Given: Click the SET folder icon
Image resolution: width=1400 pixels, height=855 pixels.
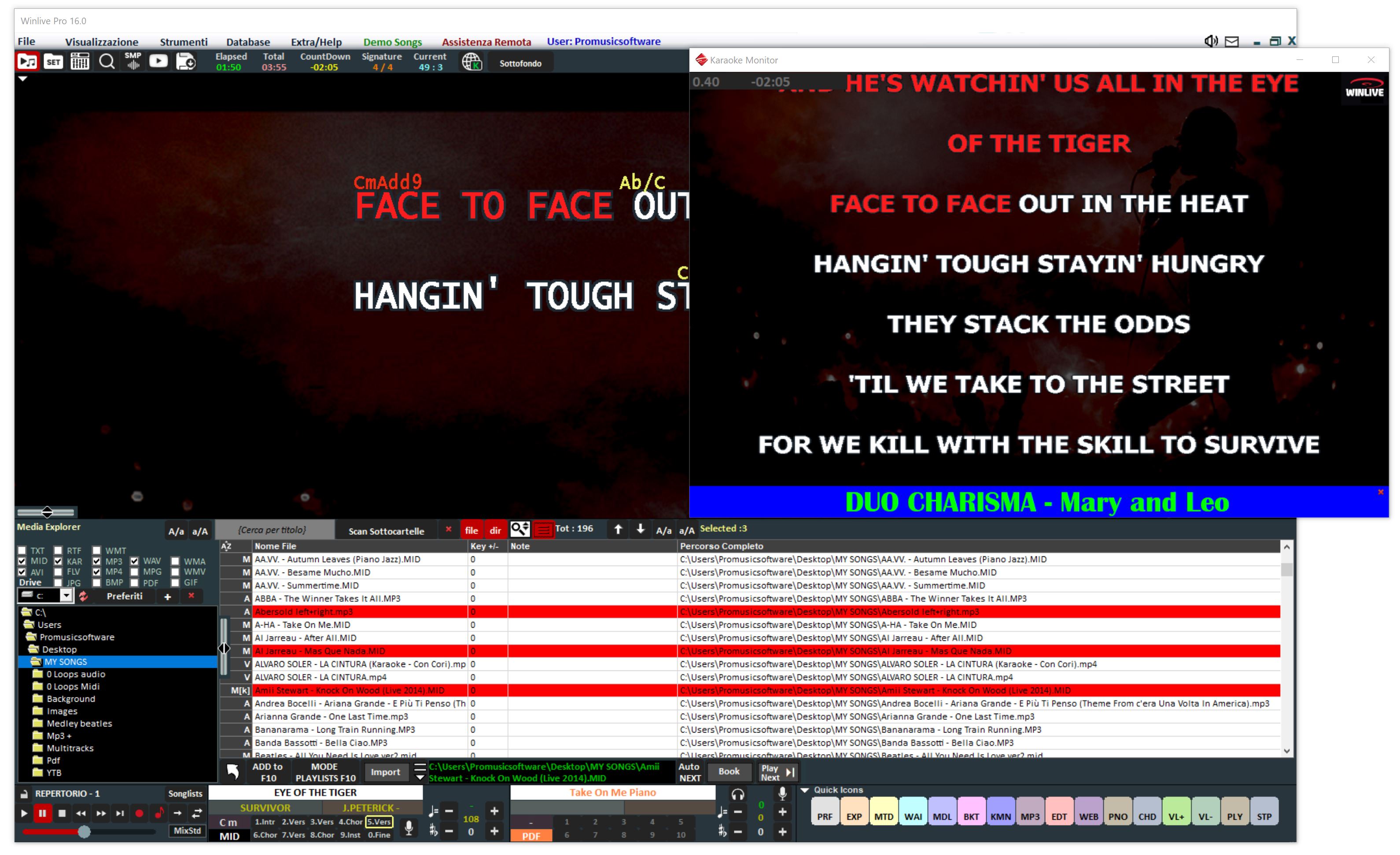Looking at the screenshot, I should click(x=53, y=62).
